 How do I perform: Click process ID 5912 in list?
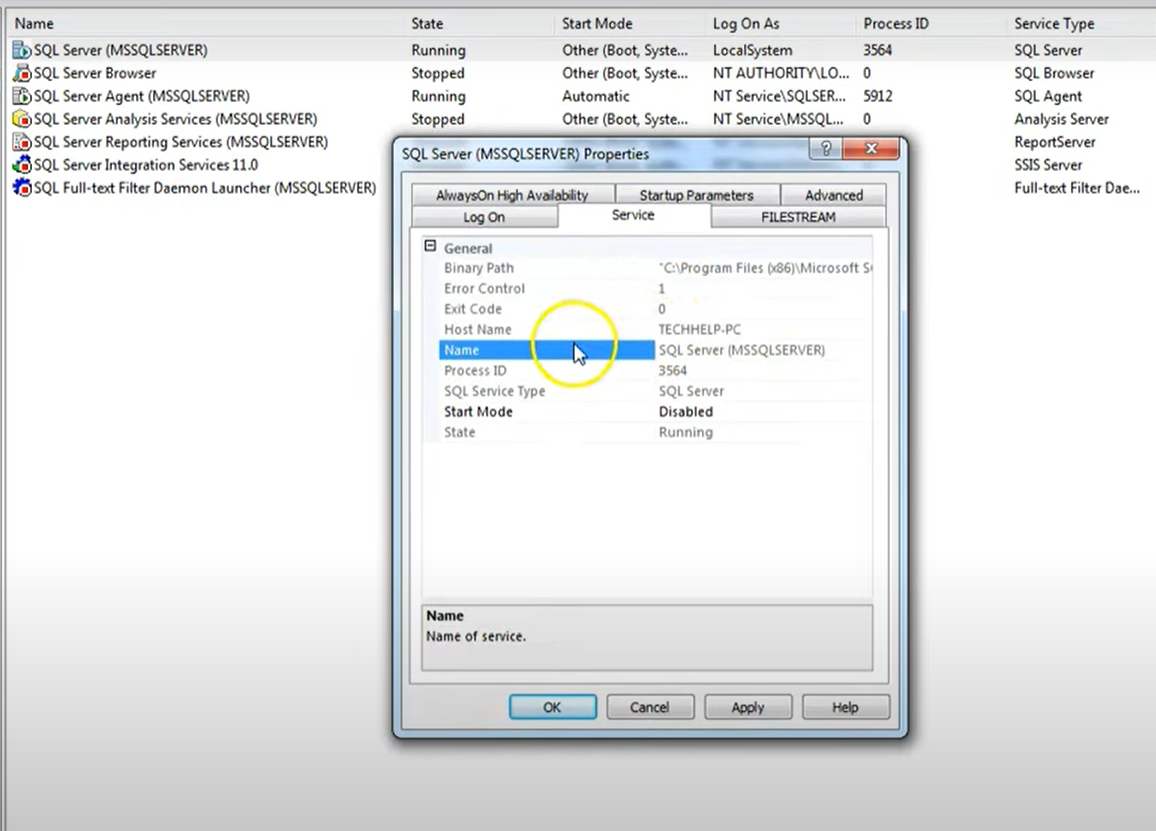click(x=878, y=96)
